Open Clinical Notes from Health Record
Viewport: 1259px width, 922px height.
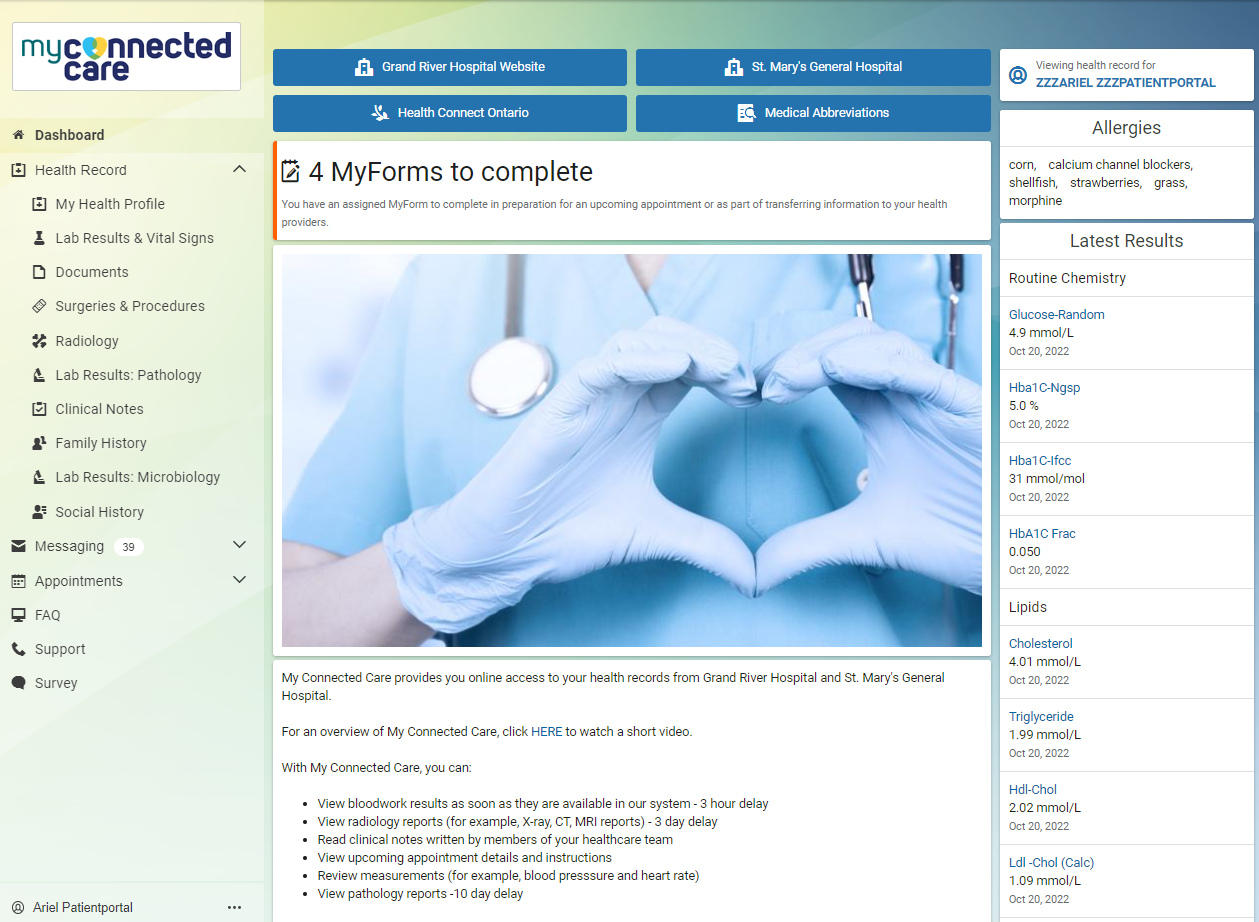(99, 409)
